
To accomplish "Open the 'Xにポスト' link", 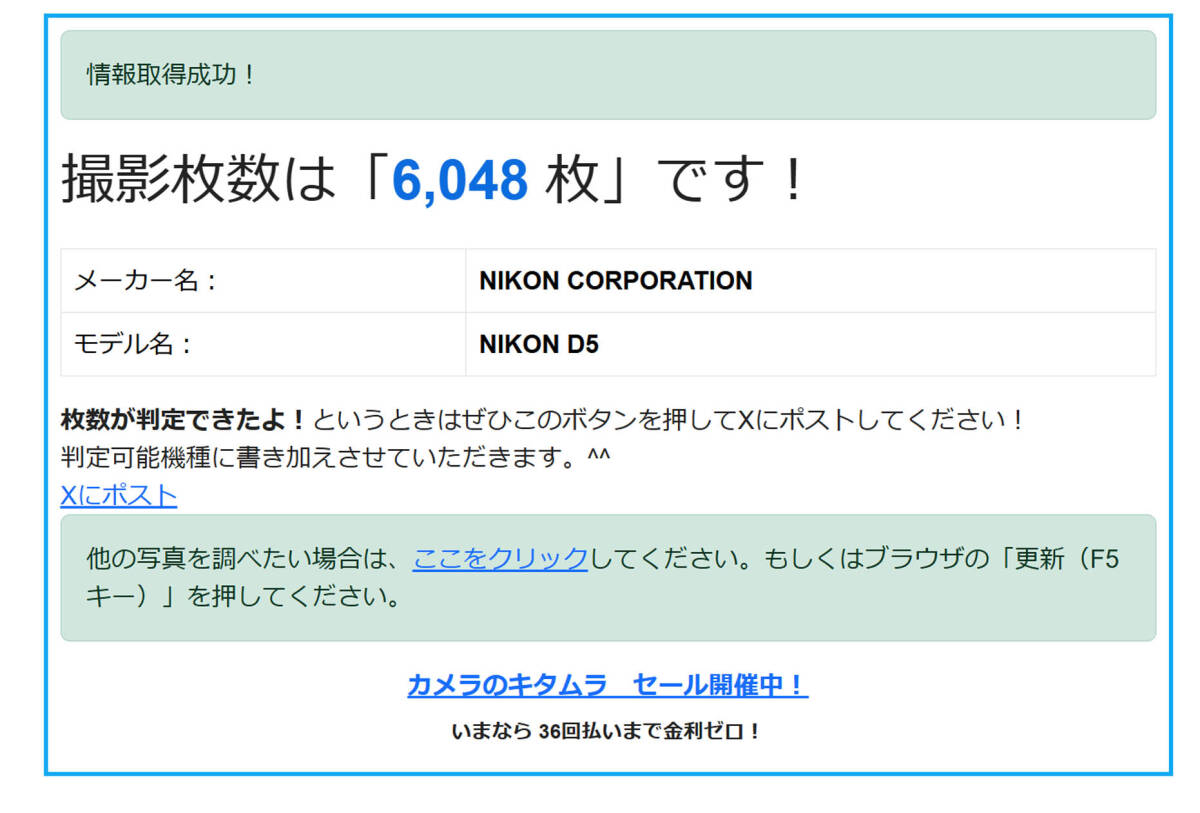I will [x=119, y=495].
